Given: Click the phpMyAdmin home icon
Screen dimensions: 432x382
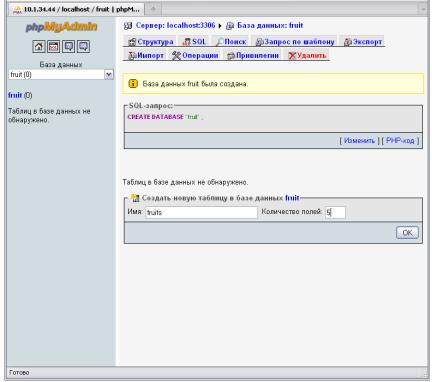Looking at the screenshot, I should click(x=39, y=47).
